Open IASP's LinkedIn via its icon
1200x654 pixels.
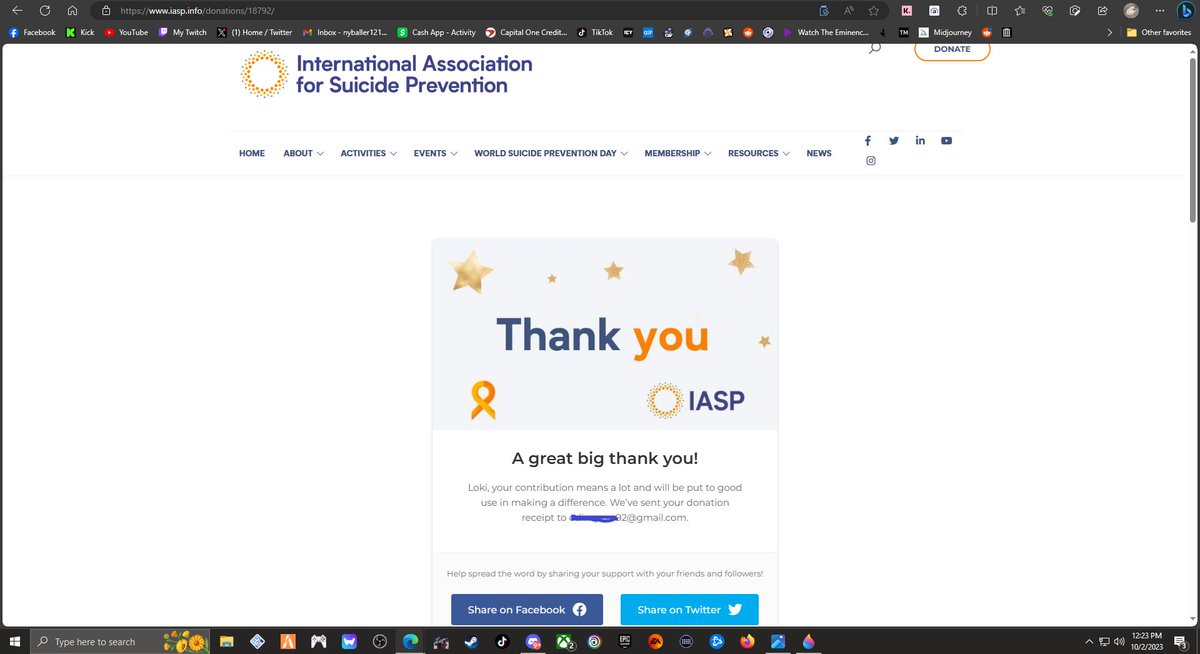[x=920, y=140]
